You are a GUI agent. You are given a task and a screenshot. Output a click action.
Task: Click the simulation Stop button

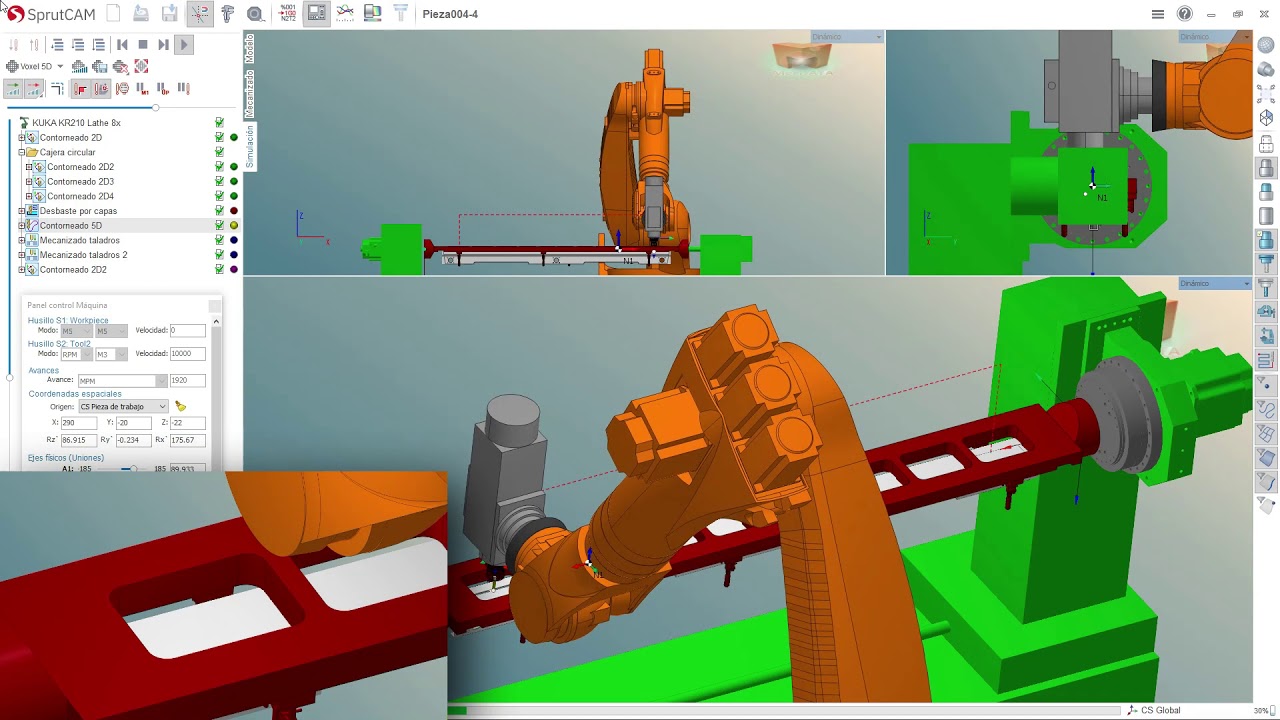[143, 45]
